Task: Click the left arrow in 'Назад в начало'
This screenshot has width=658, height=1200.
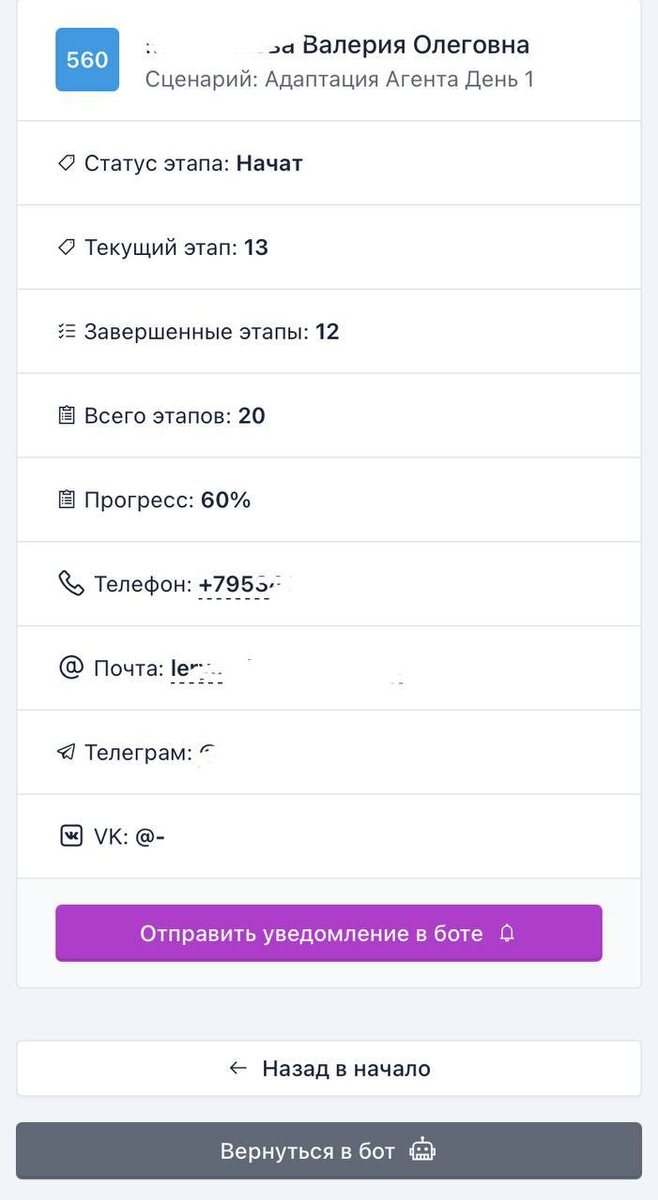Action: (236, 1068)
